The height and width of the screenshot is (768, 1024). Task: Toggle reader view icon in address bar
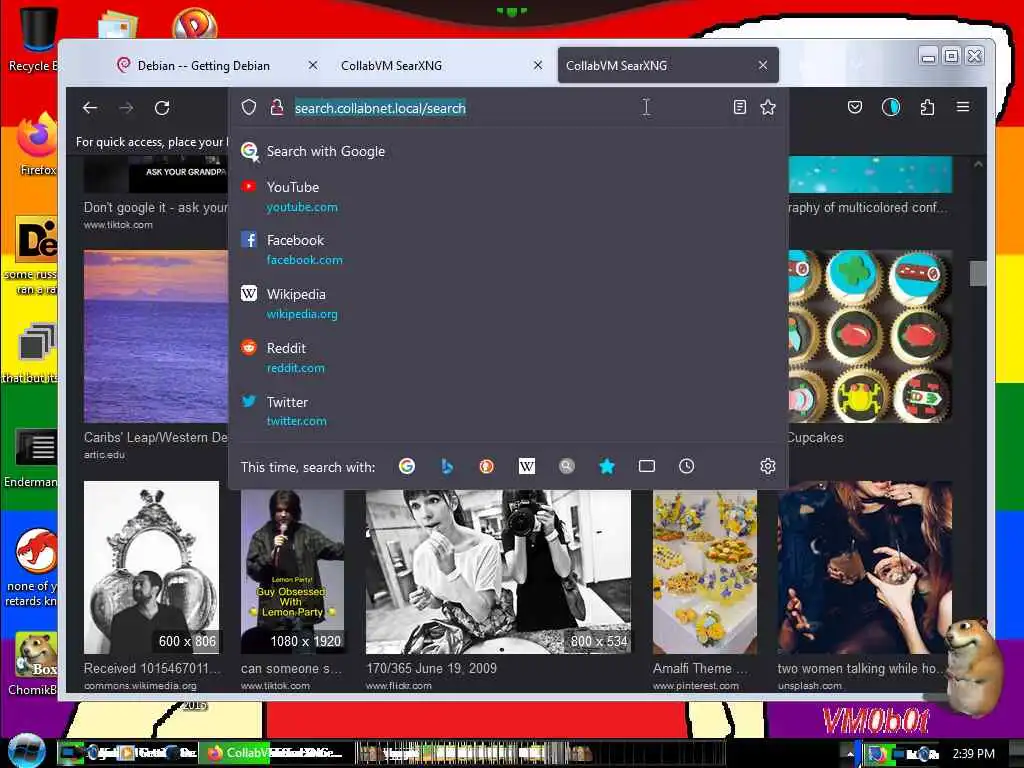pyautogui.click(x=739, y=107)
